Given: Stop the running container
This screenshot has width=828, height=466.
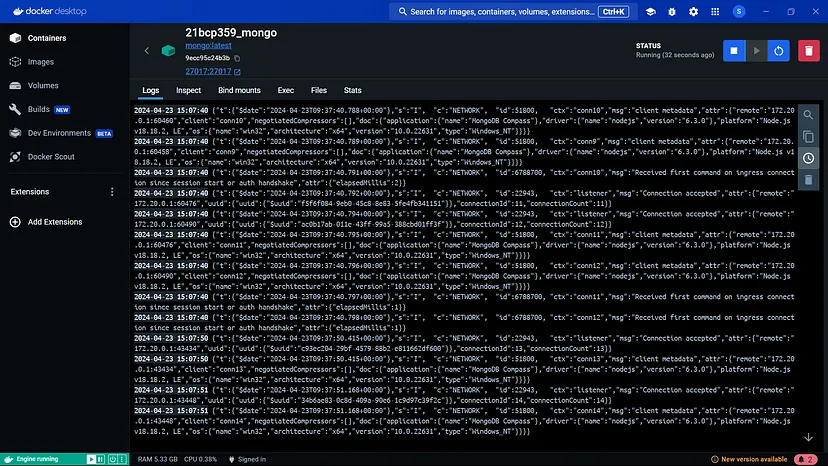Looking at the screenshot, I should point(734,51).
